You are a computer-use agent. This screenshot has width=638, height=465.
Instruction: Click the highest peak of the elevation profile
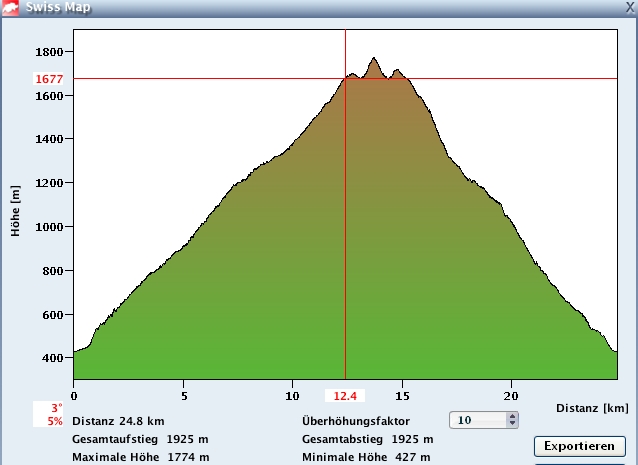(x=375, y=59)
